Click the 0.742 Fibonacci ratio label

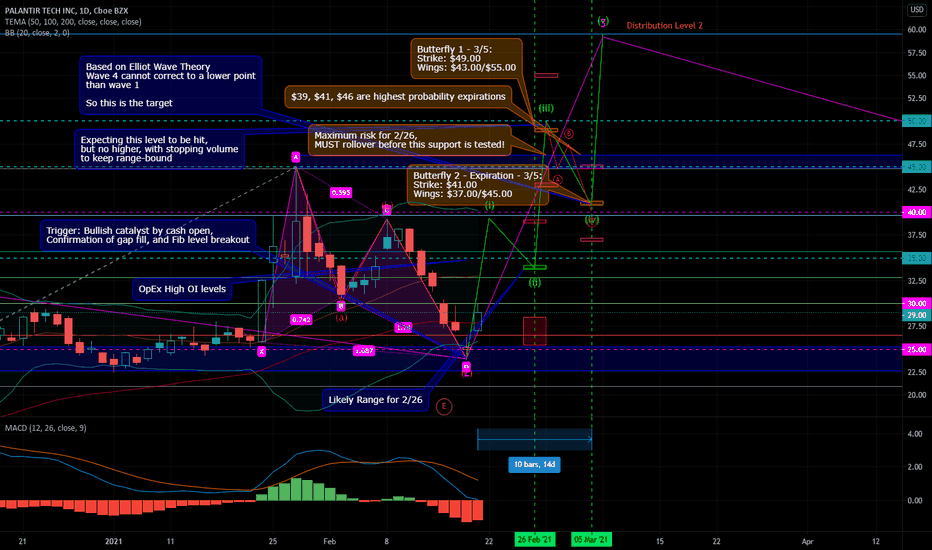click(x=301, y=320)
